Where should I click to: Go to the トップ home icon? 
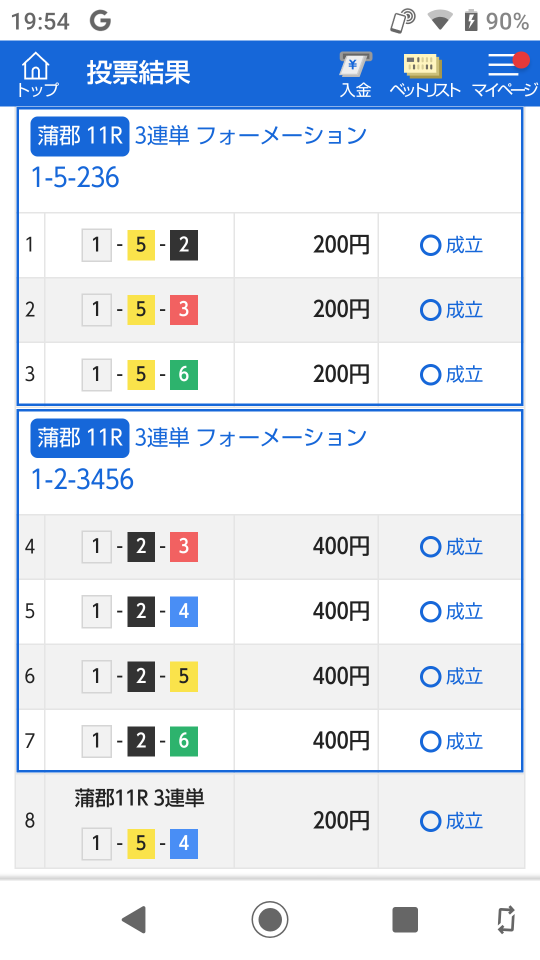[x=37, y=74]
